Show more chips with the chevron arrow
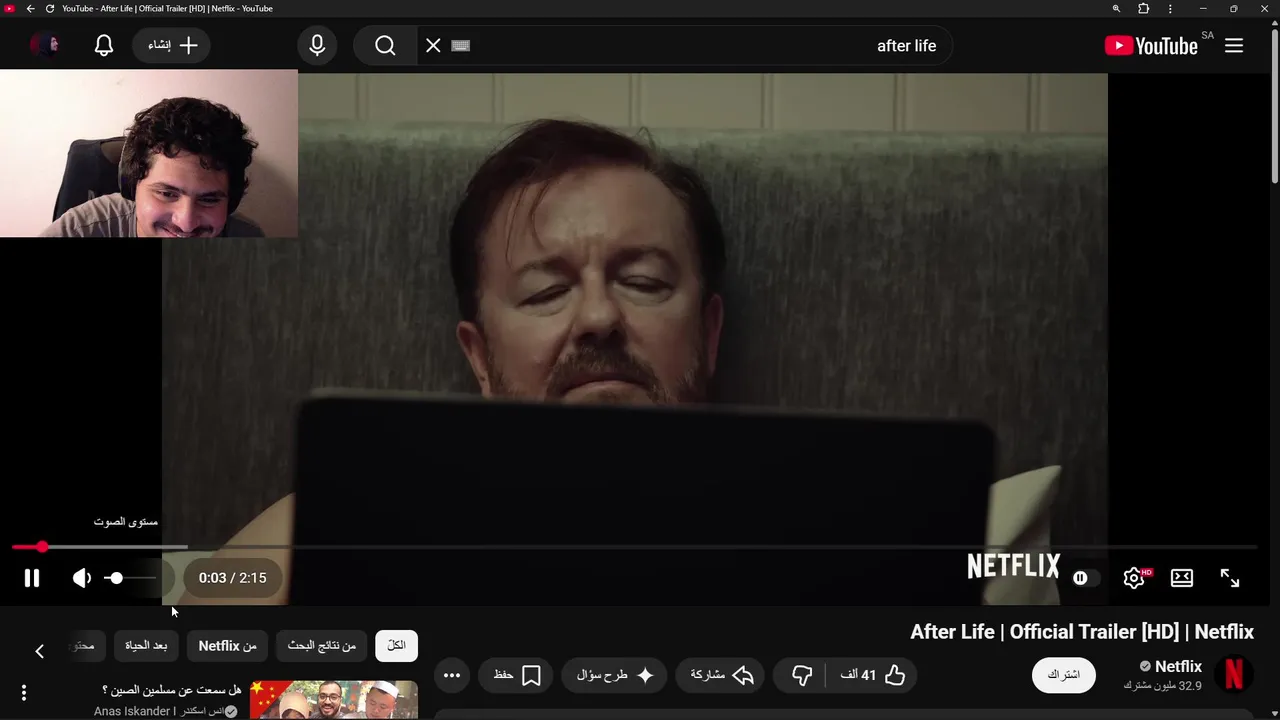1280x720 pixels. (x=40, y=651)
